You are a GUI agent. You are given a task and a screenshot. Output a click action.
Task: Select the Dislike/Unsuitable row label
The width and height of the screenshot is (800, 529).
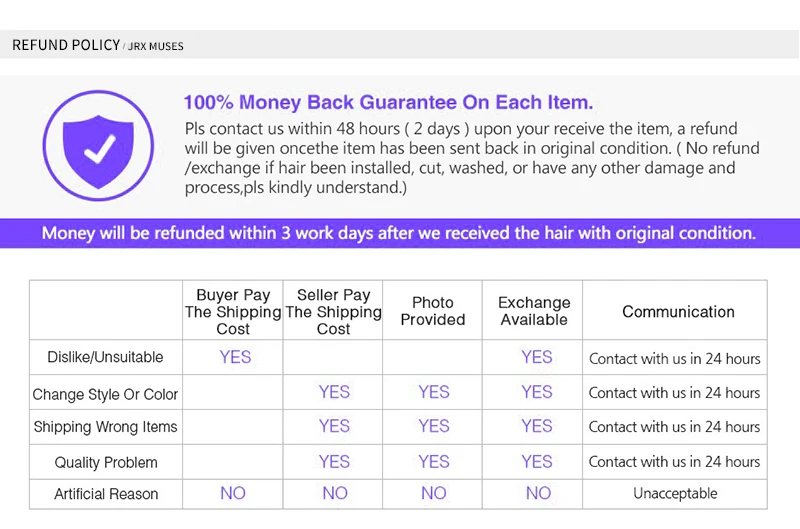click(x=105, y=357)
